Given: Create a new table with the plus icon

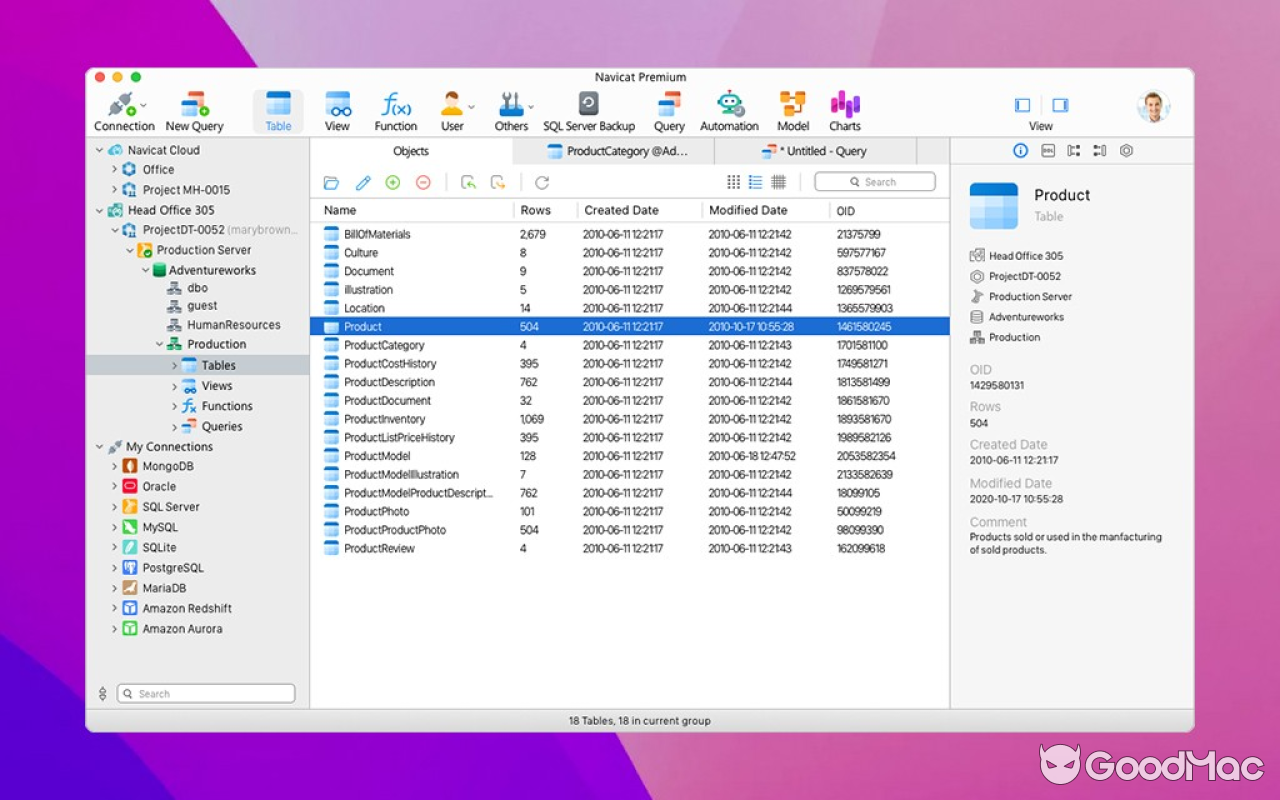Looking at the screenshot, I should click(392, 182).
